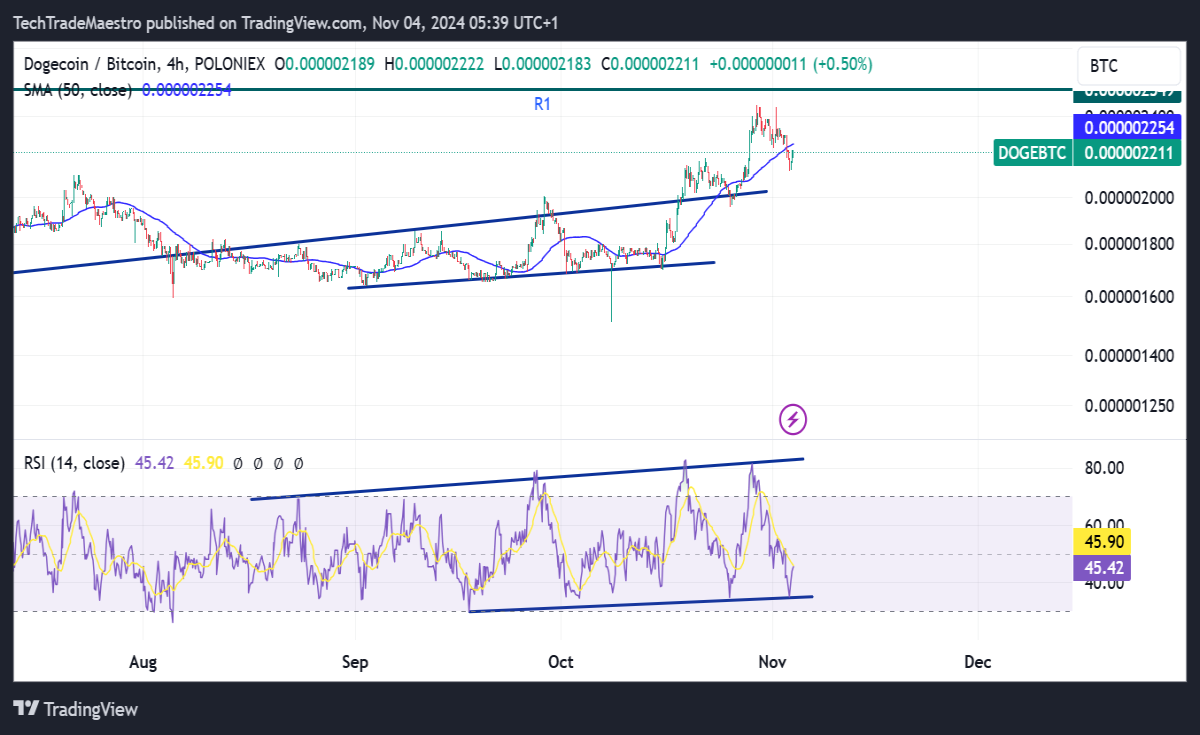Click the 0.000001600 price axis label
This screenshot has height=735, width=1200.
[1131, 296]
